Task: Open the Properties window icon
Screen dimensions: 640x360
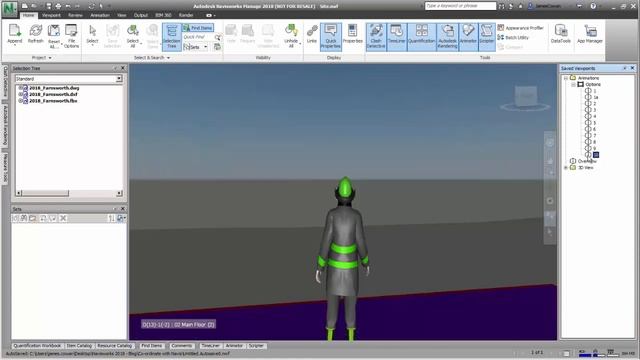Action: (x=353, y=34)
